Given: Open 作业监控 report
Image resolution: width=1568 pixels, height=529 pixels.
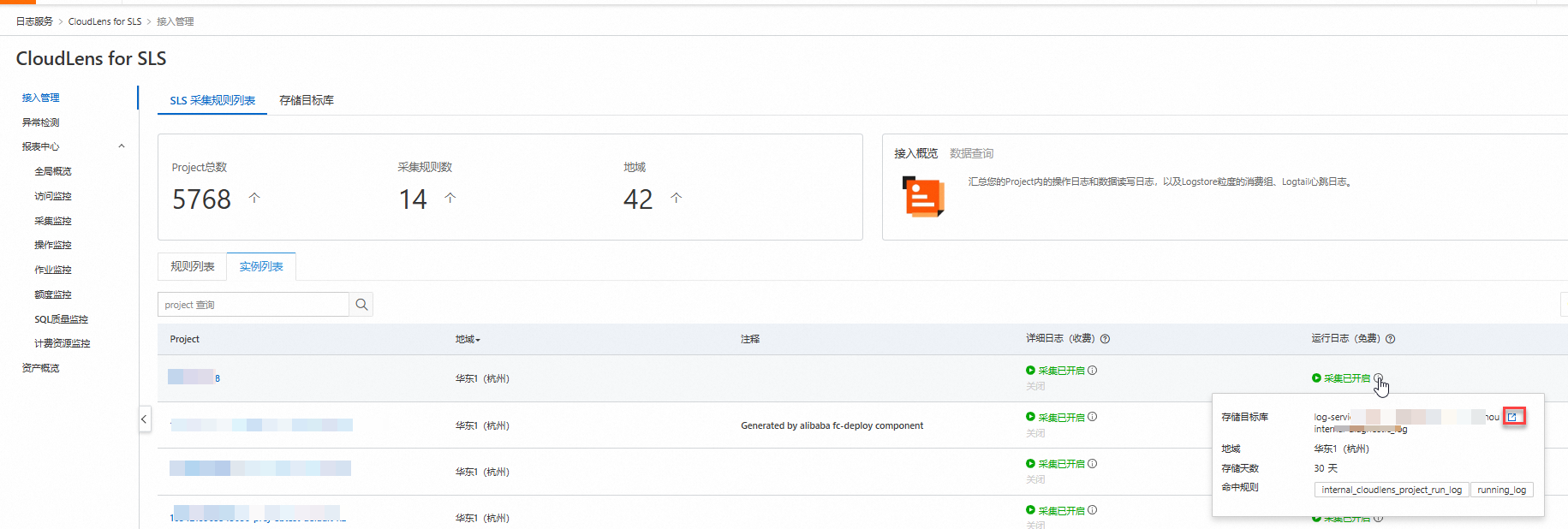Looking at the screenshot, I should 53,270.
